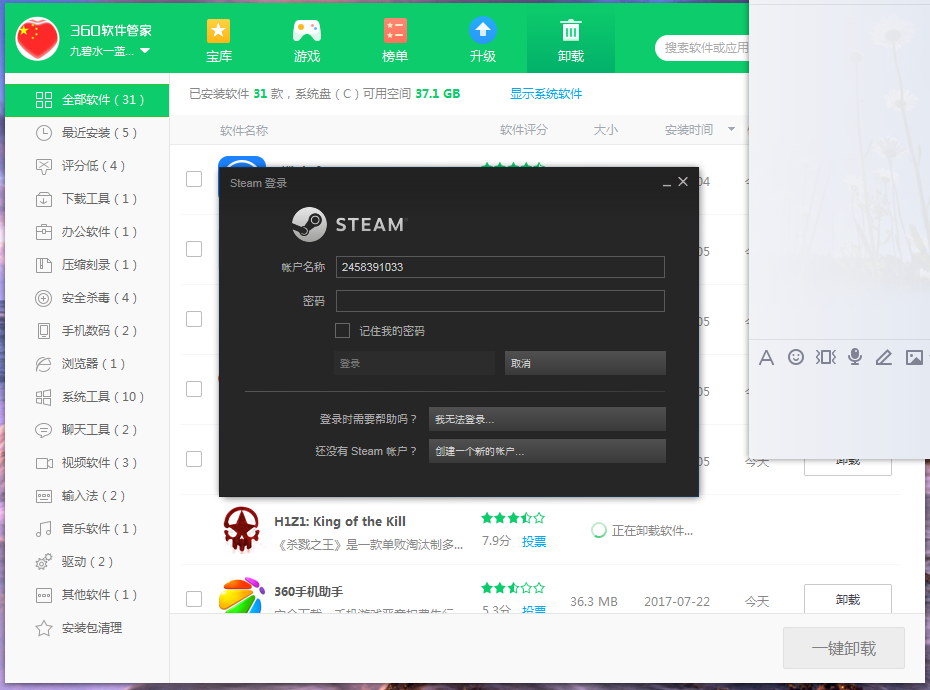Check the first software row checkbox
Image resolution: width=930 pixels, height=690 pixels.
[194, 179]
